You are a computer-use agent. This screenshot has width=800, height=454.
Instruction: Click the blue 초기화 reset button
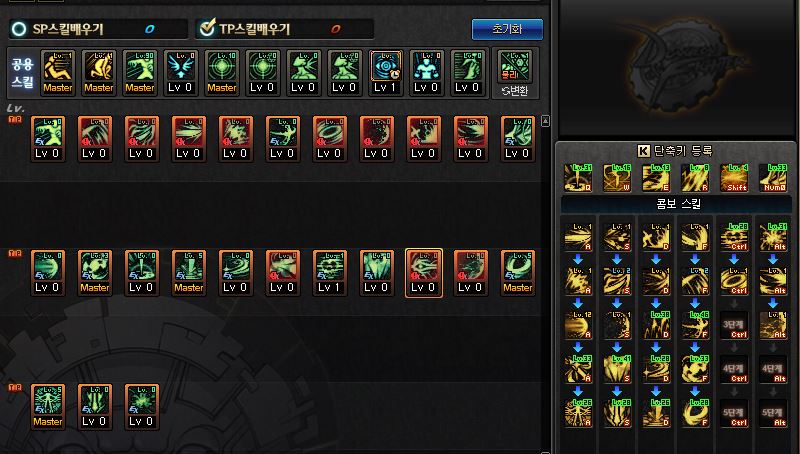point(507,29)
